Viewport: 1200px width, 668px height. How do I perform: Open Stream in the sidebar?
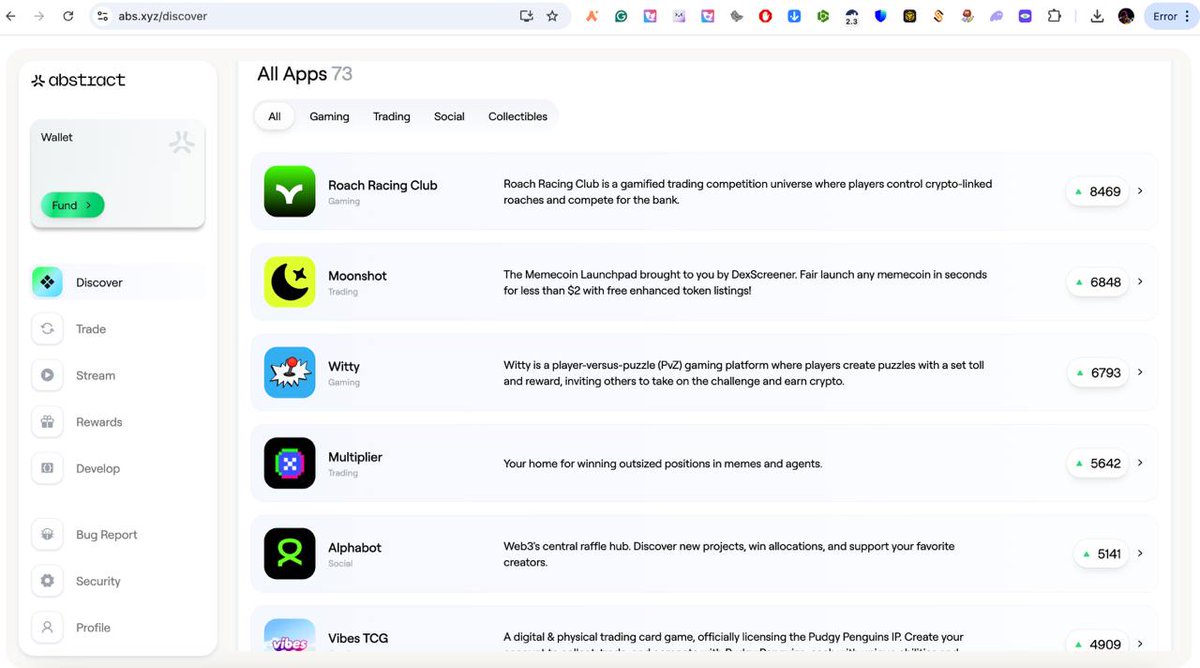118,375
